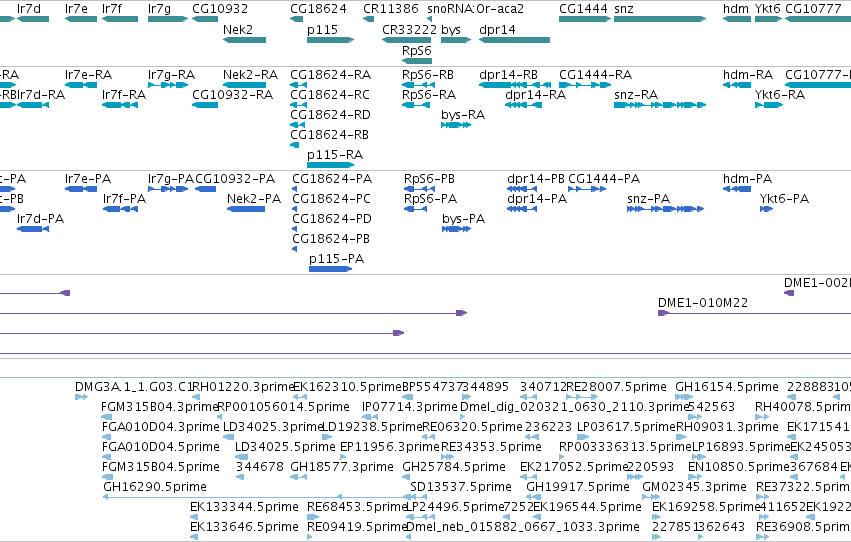Click the EP11956.3prime EST label

click(390, 447)
